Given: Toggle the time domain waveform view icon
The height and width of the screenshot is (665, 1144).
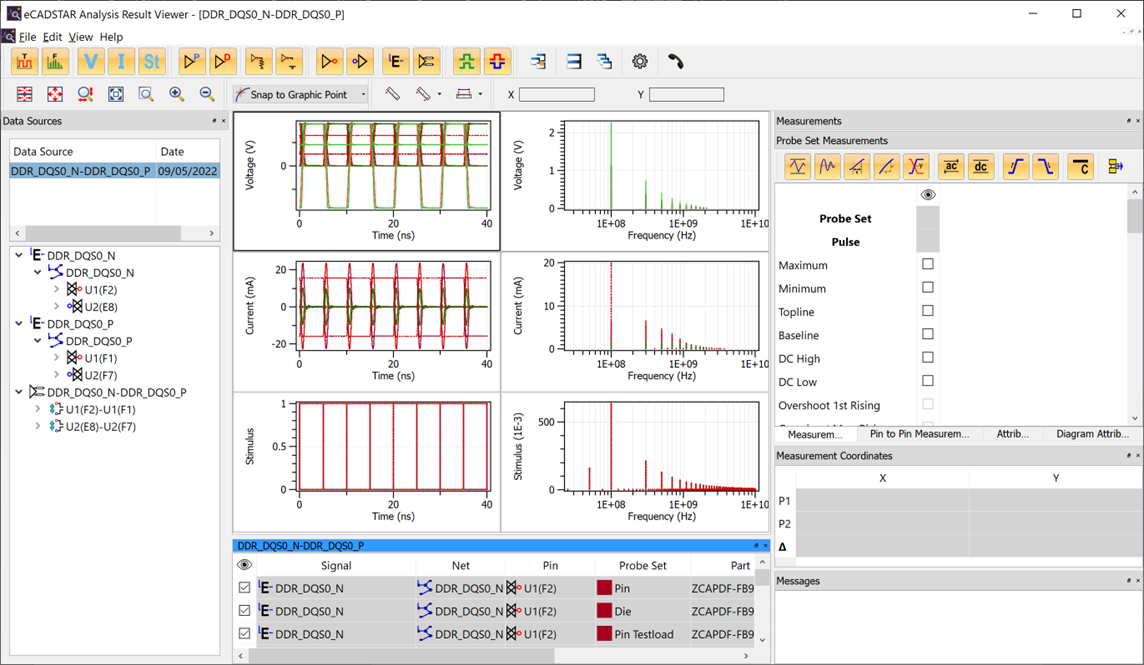Looking at the screenshot, I should [x=25, y=62].
